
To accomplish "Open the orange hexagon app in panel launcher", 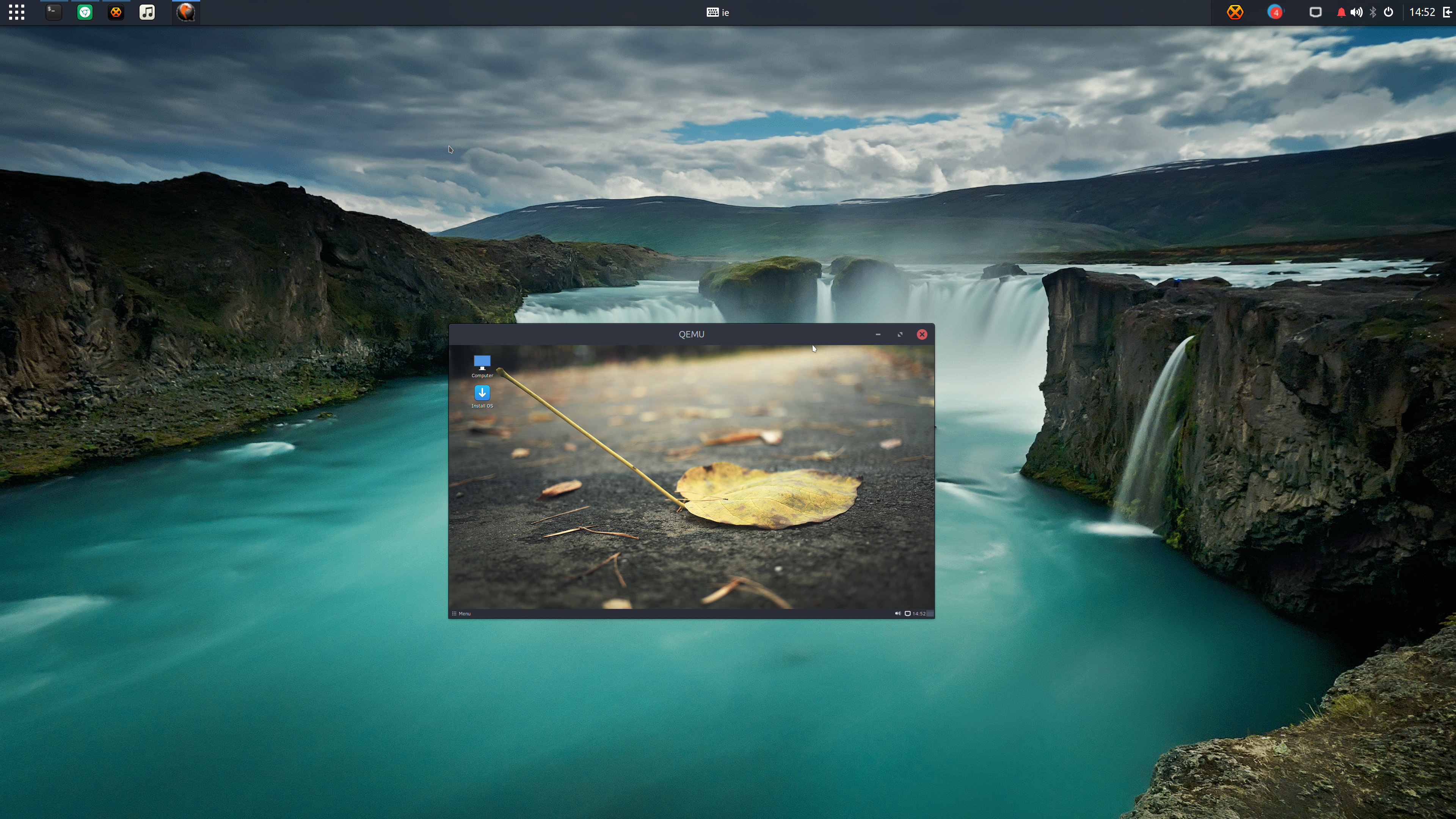I will 116,13.
